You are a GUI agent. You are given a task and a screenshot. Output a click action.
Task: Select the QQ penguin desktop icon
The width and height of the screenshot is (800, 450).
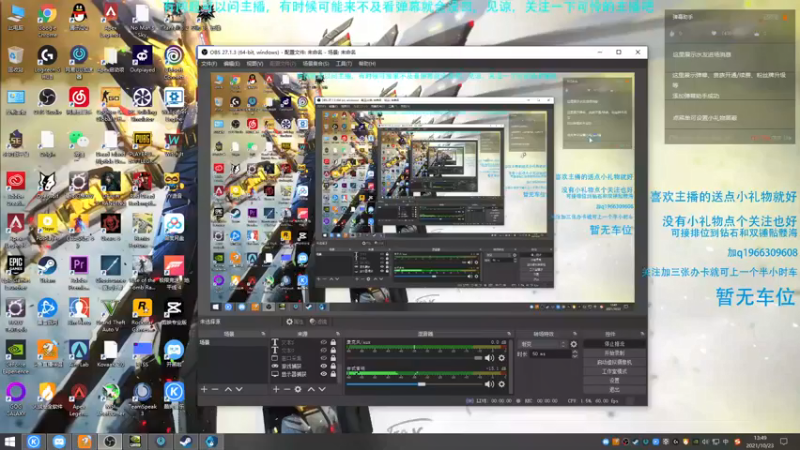pos(79,18)
